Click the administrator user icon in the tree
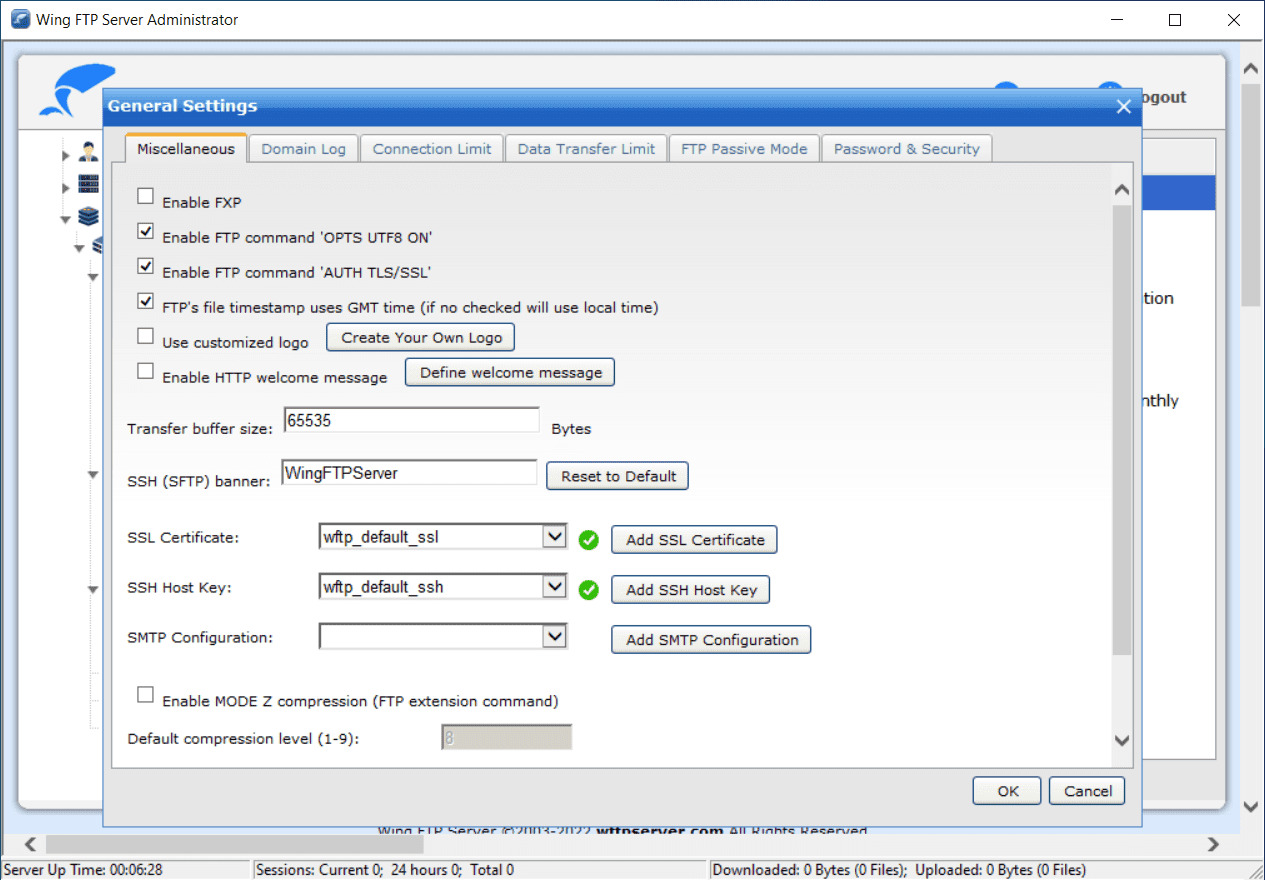The height and width of the screenshot is (880, 1265). [89, 153]
